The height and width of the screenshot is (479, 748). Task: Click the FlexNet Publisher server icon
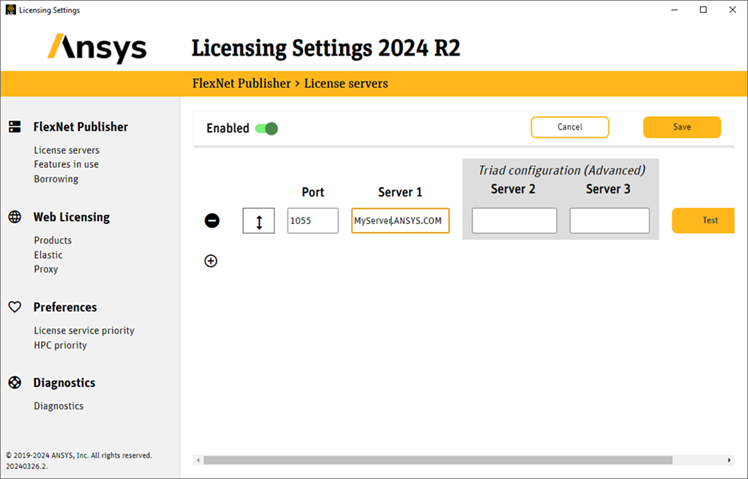point(15,127)
